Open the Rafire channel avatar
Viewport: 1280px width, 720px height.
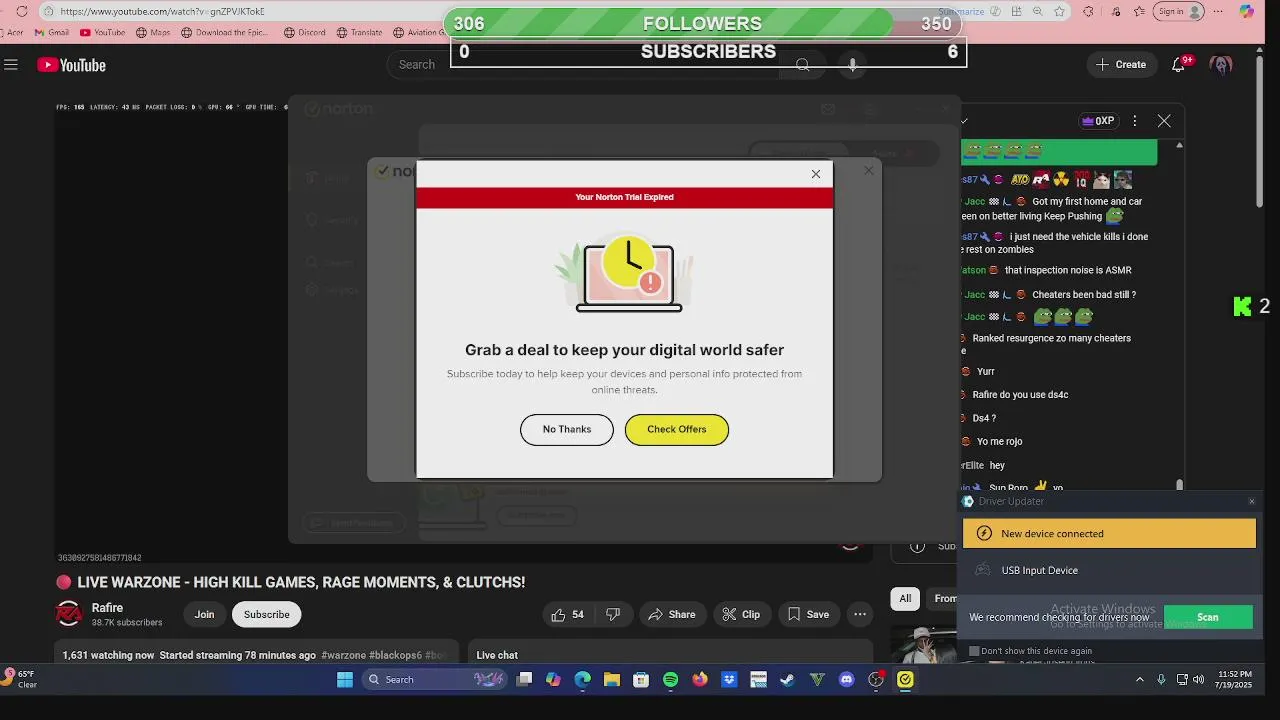click(68, 614)
